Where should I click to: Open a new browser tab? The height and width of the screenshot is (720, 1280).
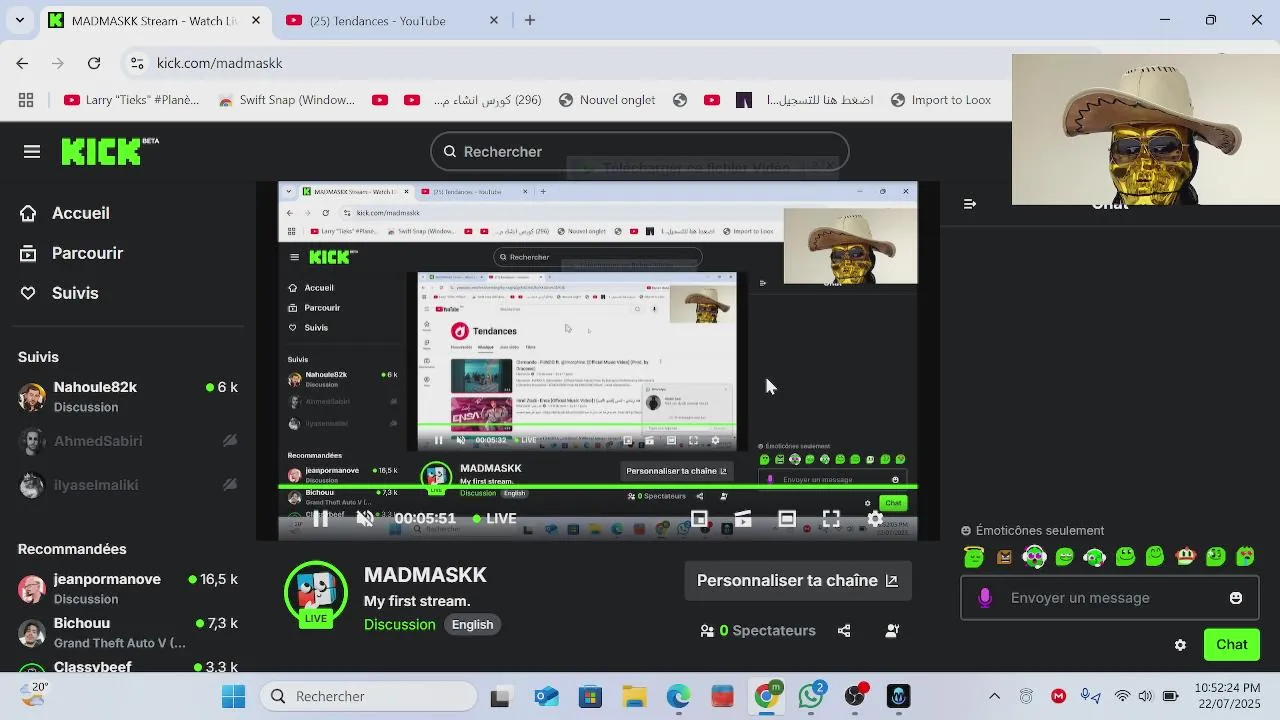click(x=530, y=20)
